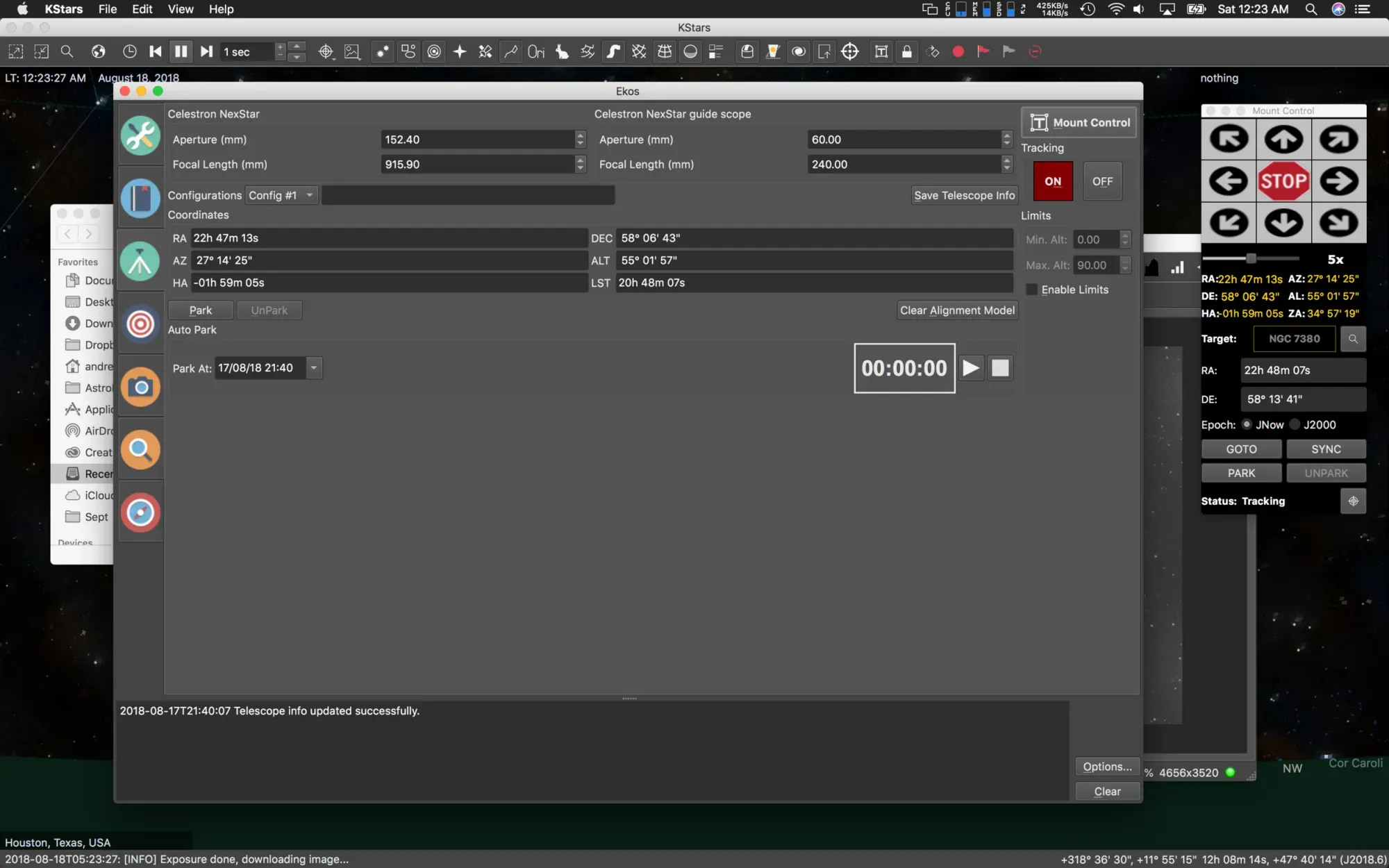
Task: Open the Ekos setup wrench tab icon
Action: click(140, 135)
